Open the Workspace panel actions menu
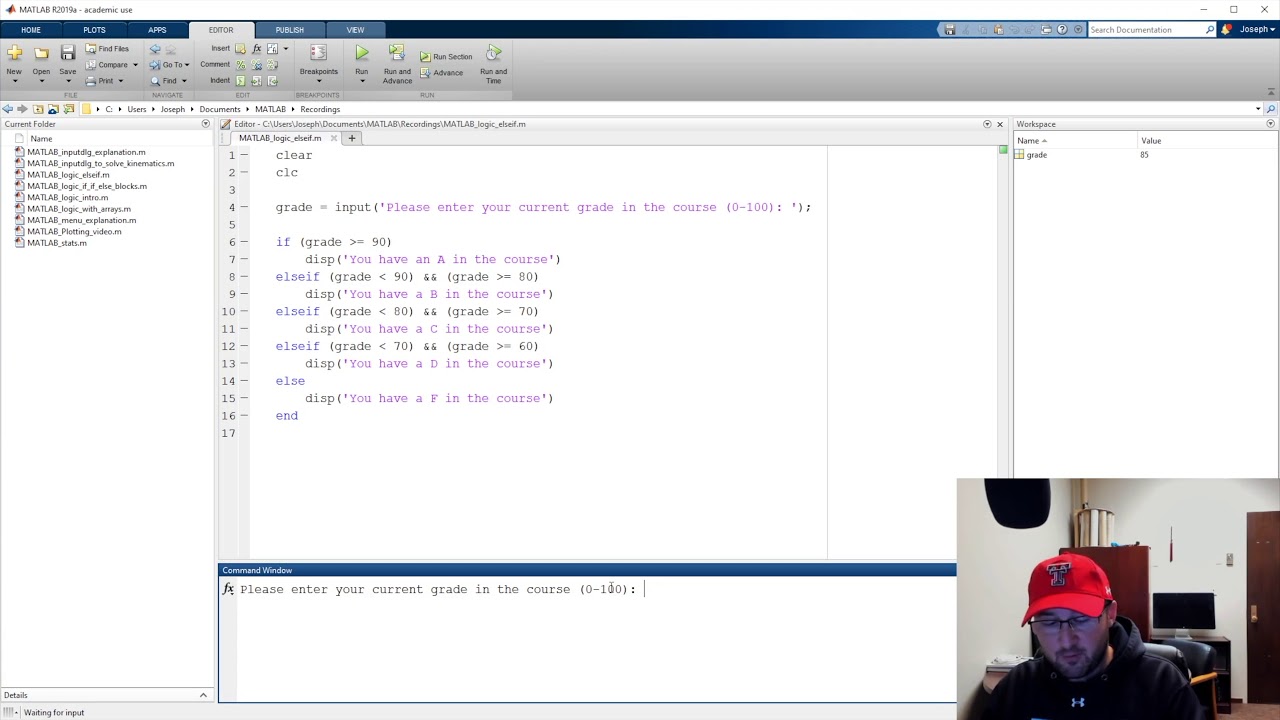This screenshot has height=720, width=1280. [1271, 124]
